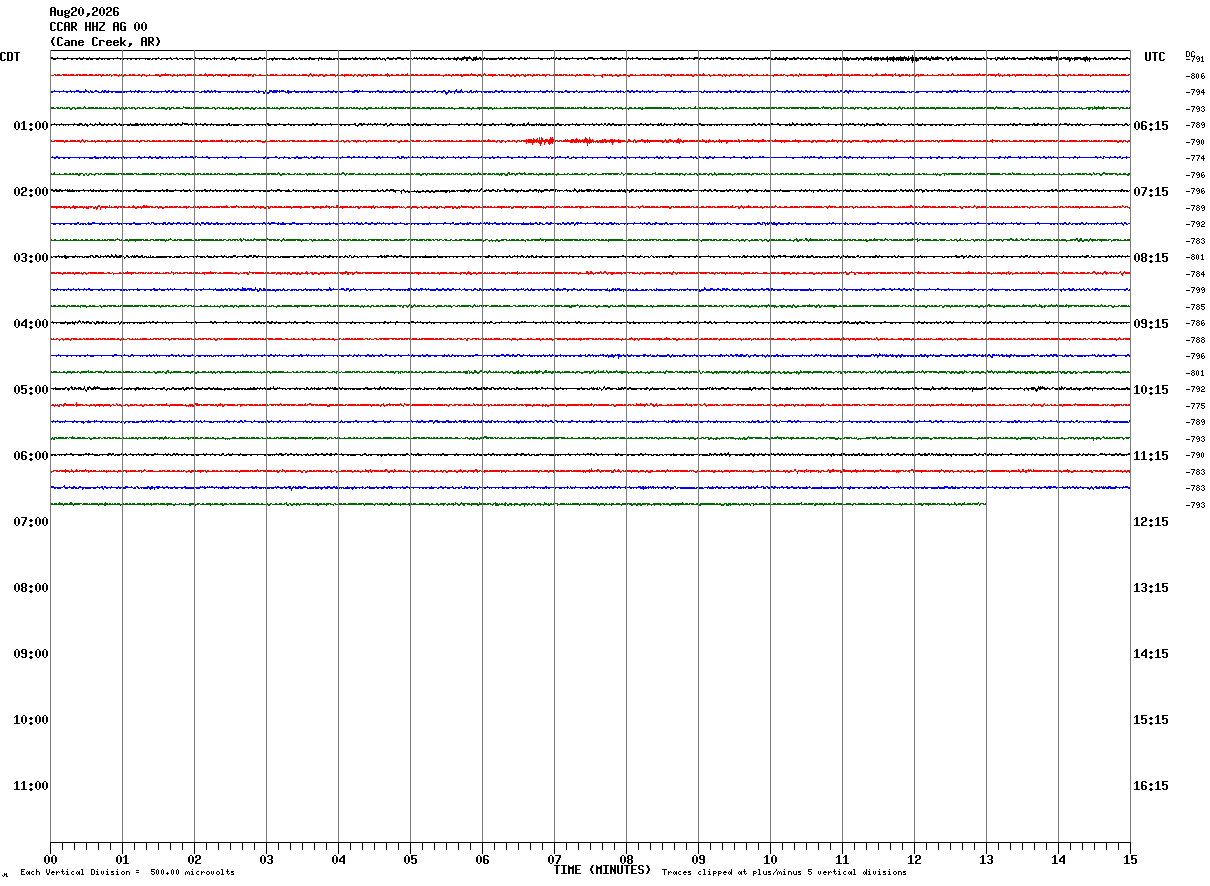Click the station code CCAR HHZ AG 00
The height and width of the screenshot is (886, 1210).
tap(98, 27)
